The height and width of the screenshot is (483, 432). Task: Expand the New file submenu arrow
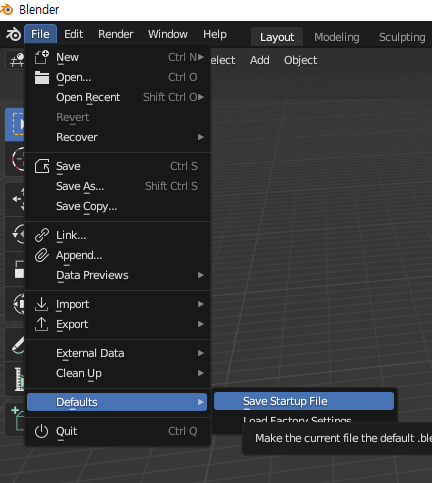(x=201, y=57)
